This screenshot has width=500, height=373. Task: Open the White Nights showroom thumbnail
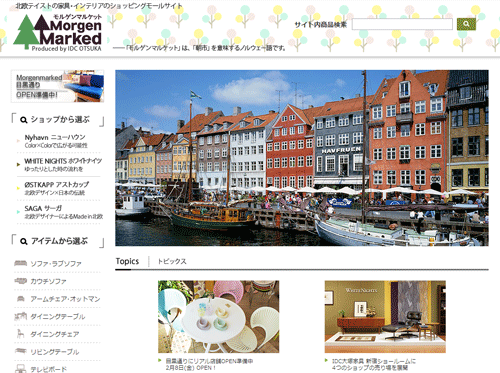[385, 317]
